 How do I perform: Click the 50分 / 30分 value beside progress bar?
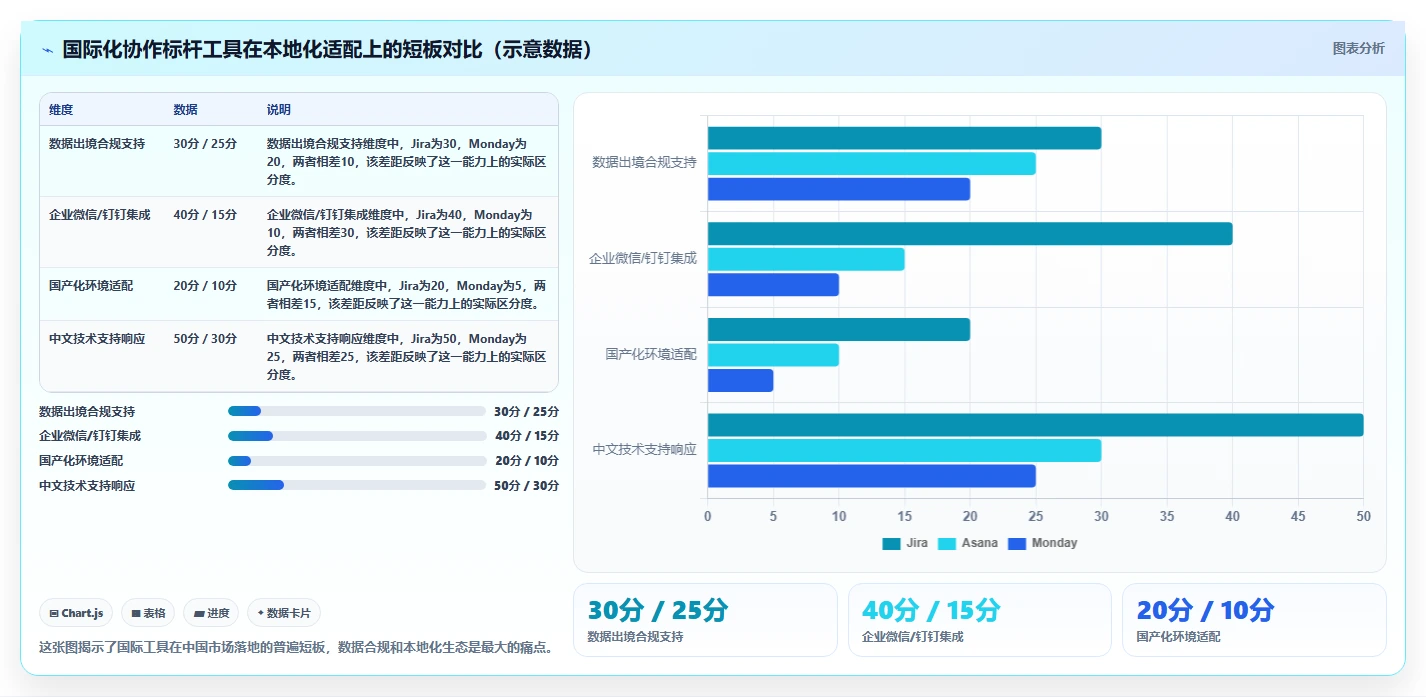[x=527, y=486]
